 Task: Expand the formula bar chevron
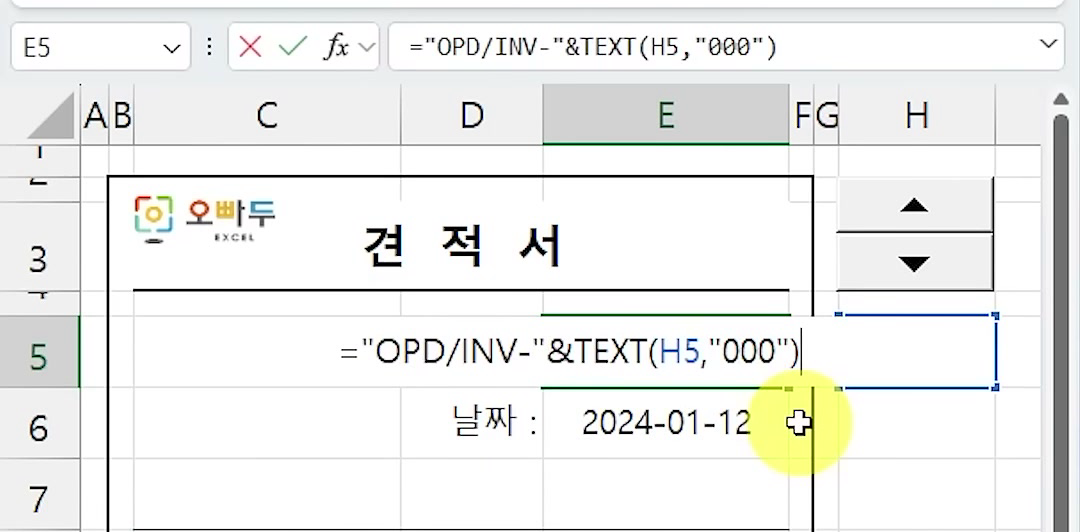click(x=1048, y=45)
